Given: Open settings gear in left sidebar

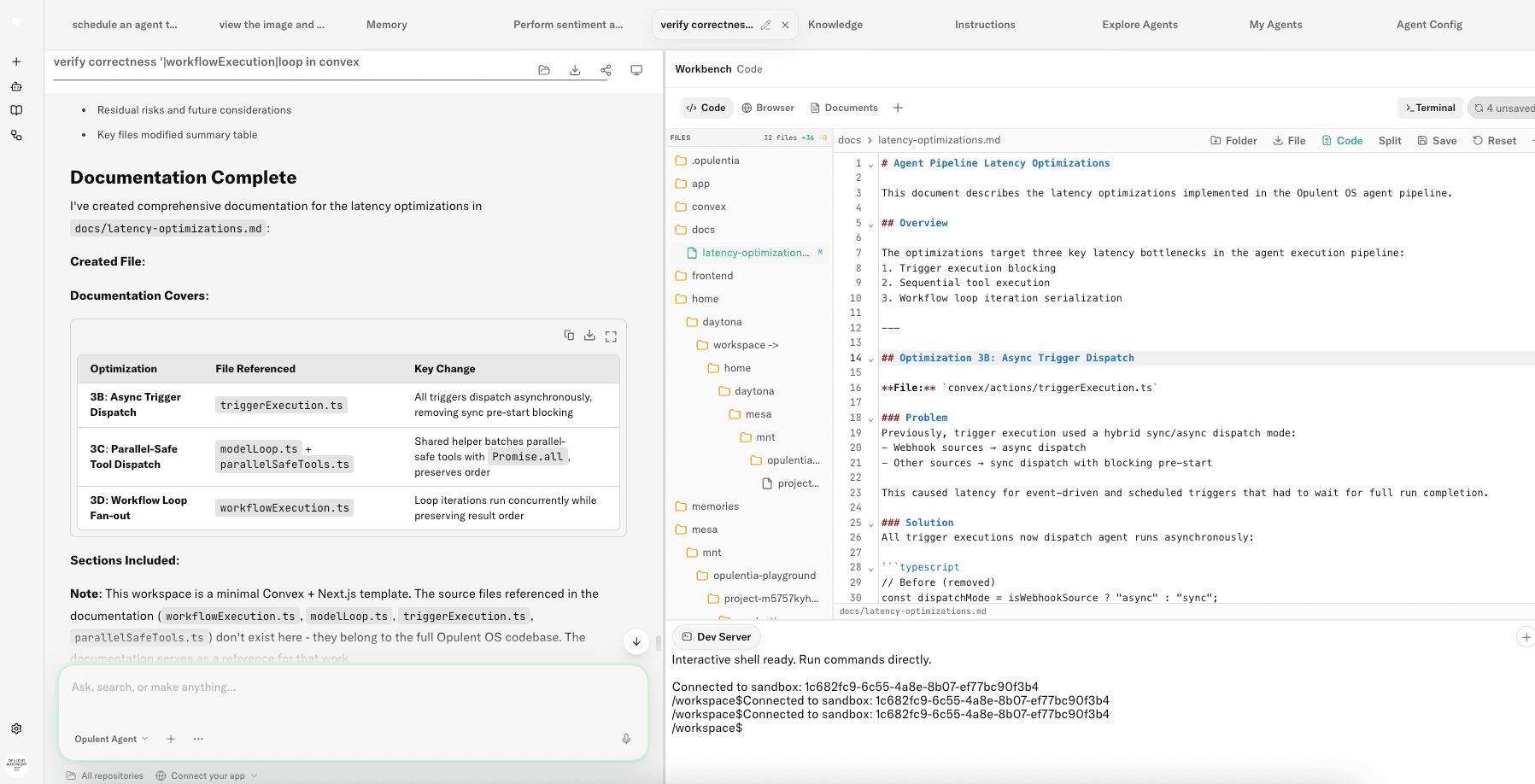Looking at the screenshot, I should pyautogui.click(x=16, y=728).
